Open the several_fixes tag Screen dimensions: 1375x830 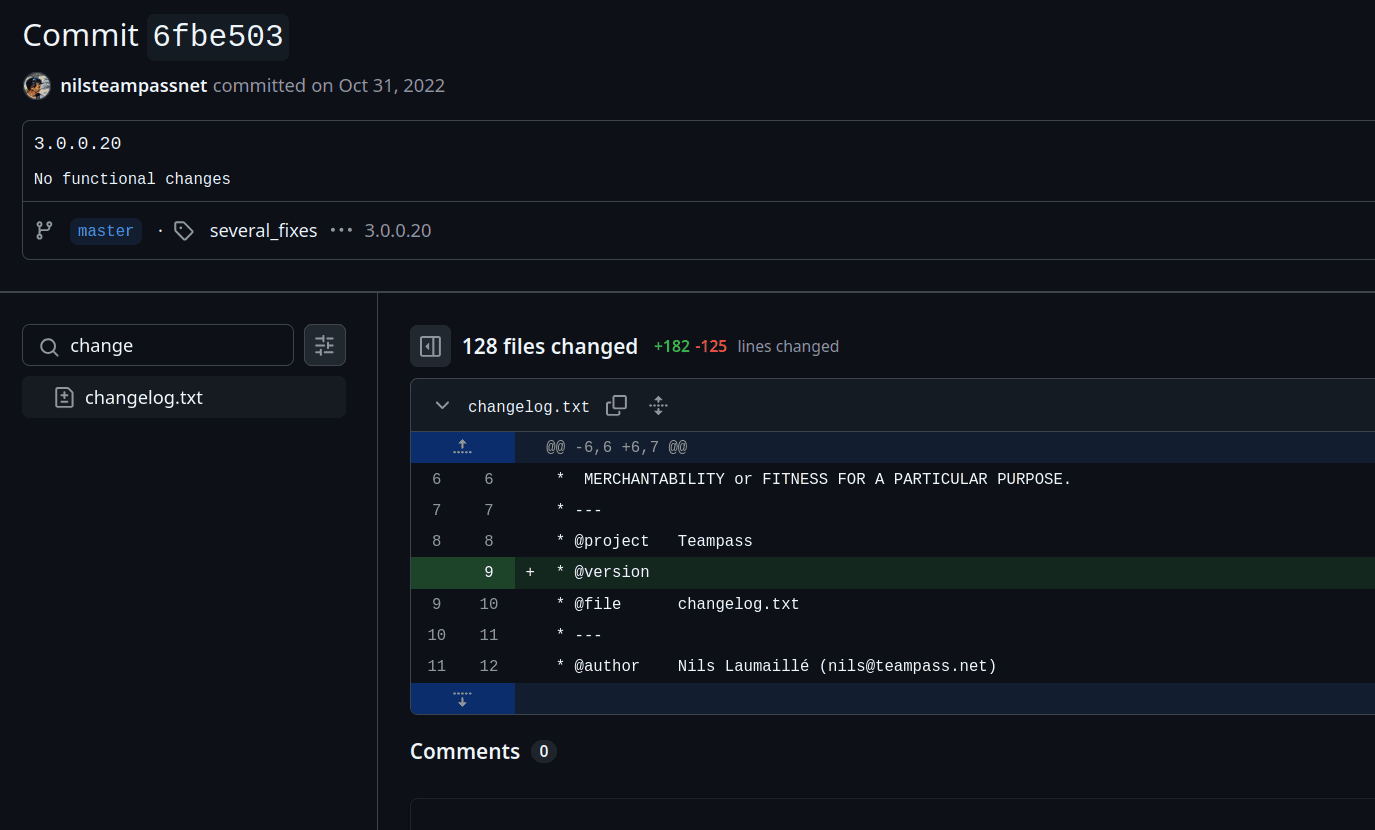263,231
